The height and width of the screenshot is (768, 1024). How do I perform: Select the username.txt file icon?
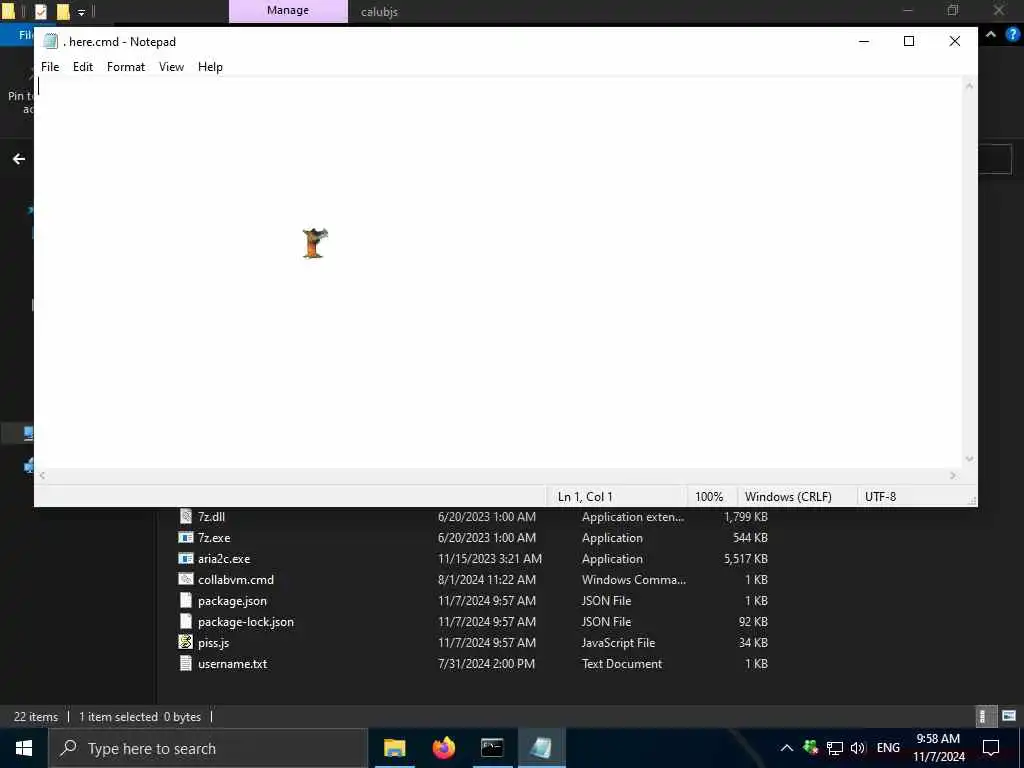[186, 664]
